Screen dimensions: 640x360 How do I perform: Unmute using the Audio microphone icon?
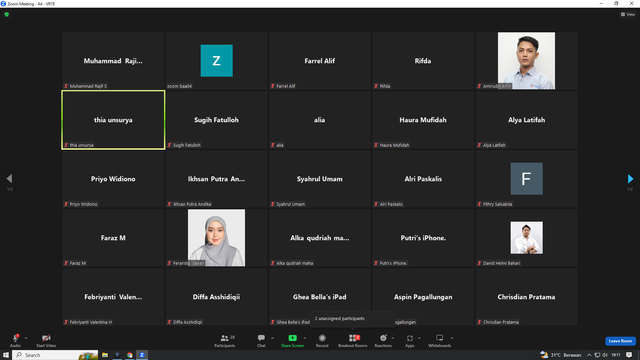pos(16,338)
